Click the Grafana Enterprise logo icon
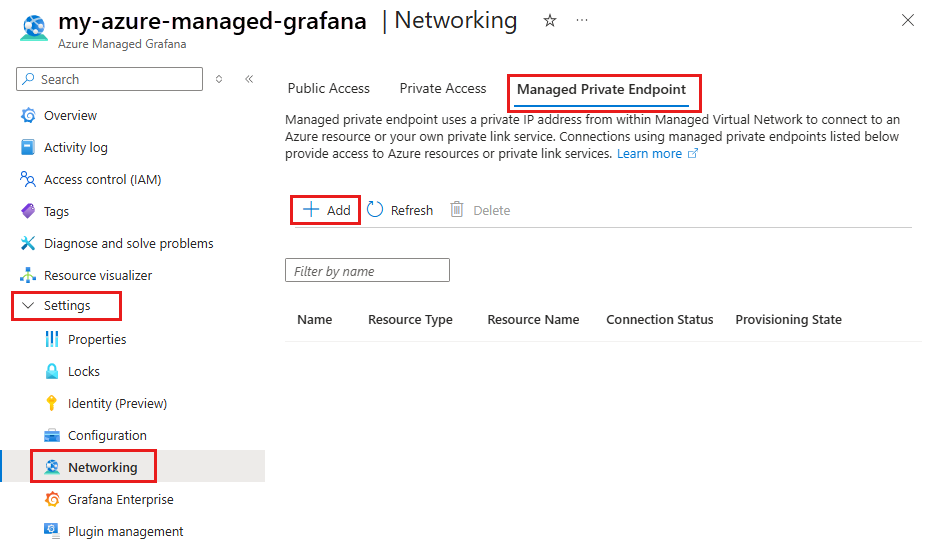This screenshot has width=944, height=548. (x=52, y=499)
